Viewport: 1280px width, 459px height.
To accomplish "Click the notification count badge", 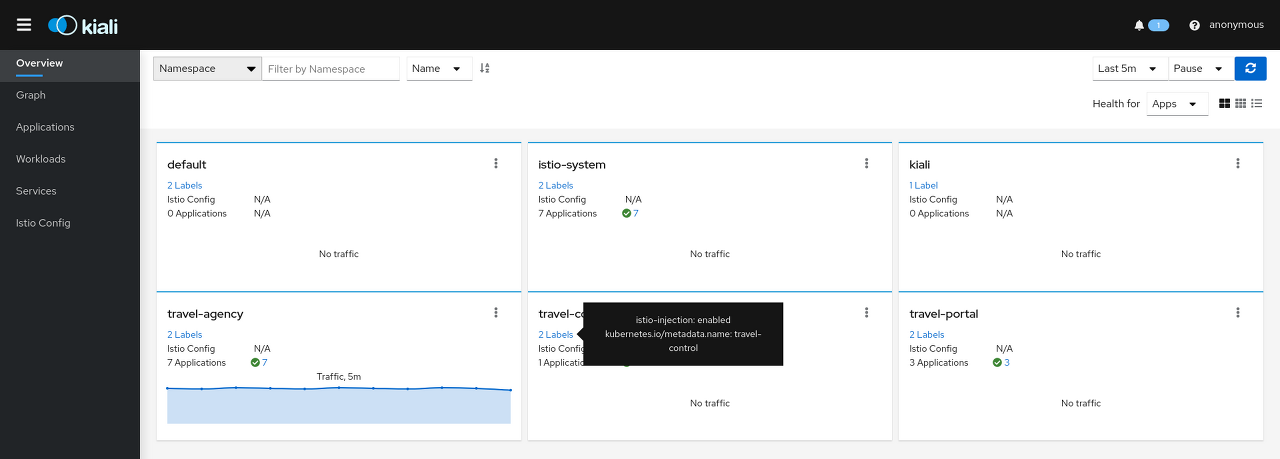I will pos(1158,25).
